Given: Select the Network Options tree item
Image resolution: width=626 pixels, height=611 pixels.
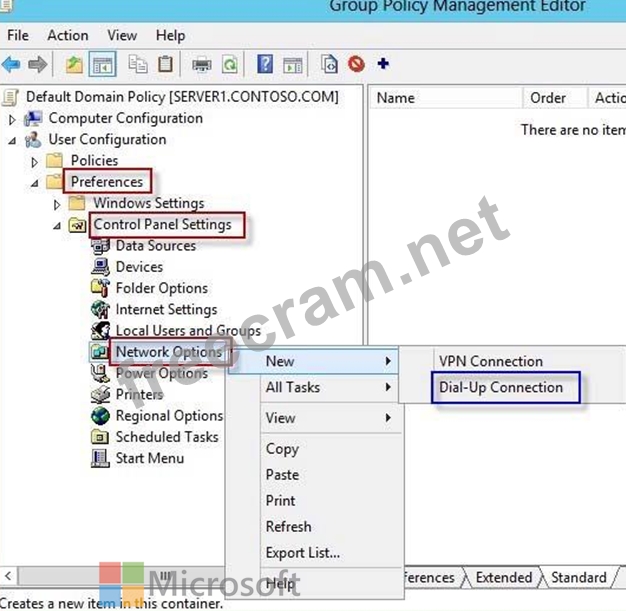Looking at the screenshot, I should 169,352.
